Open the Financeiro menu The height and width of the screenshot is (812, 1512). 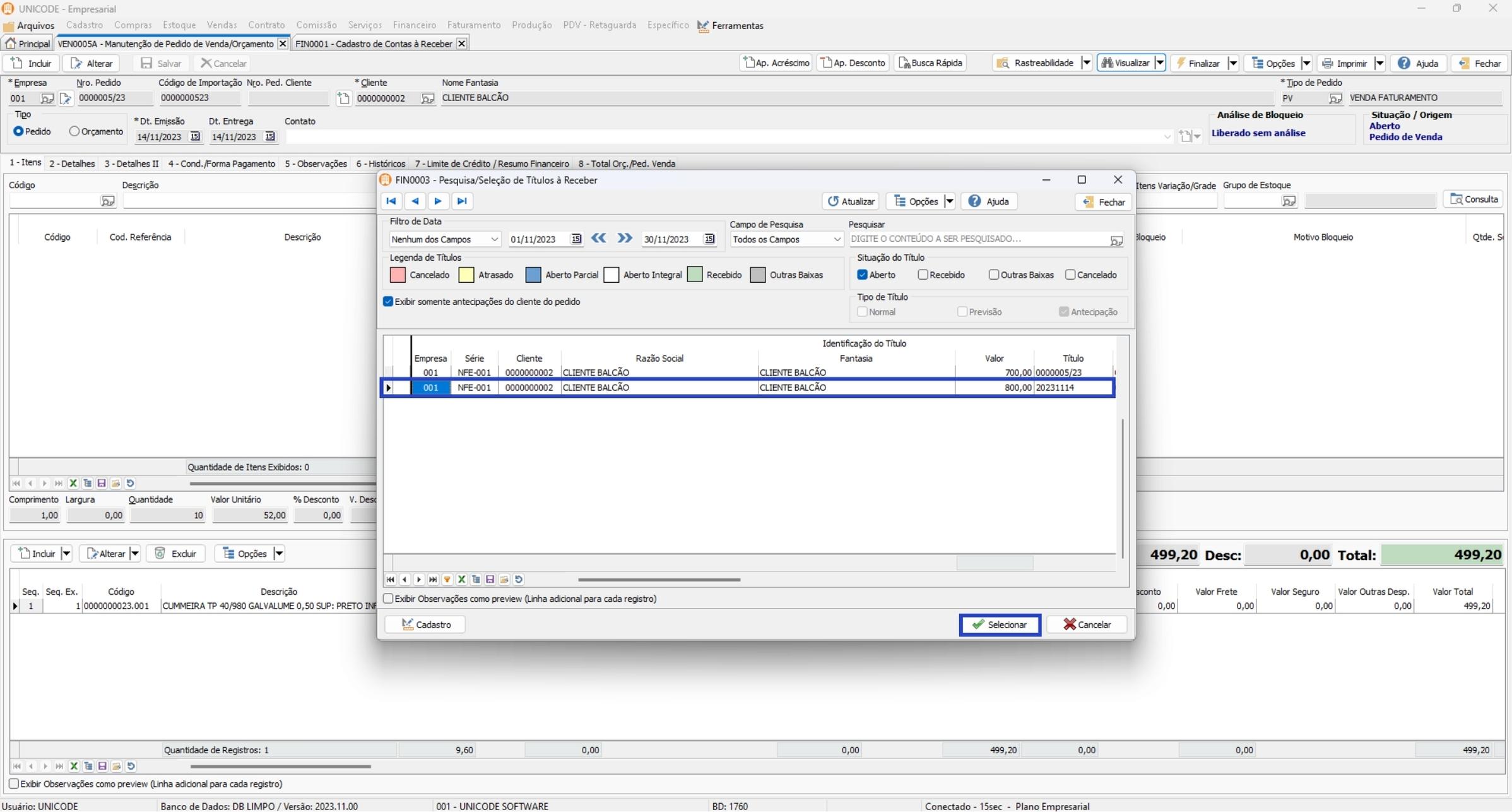coord(414,25)
